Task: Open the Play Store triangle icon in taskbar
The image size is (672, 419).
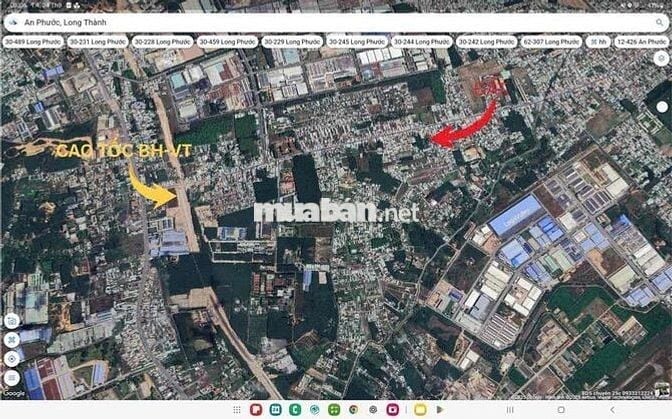Action: click(x=439, y=410)
